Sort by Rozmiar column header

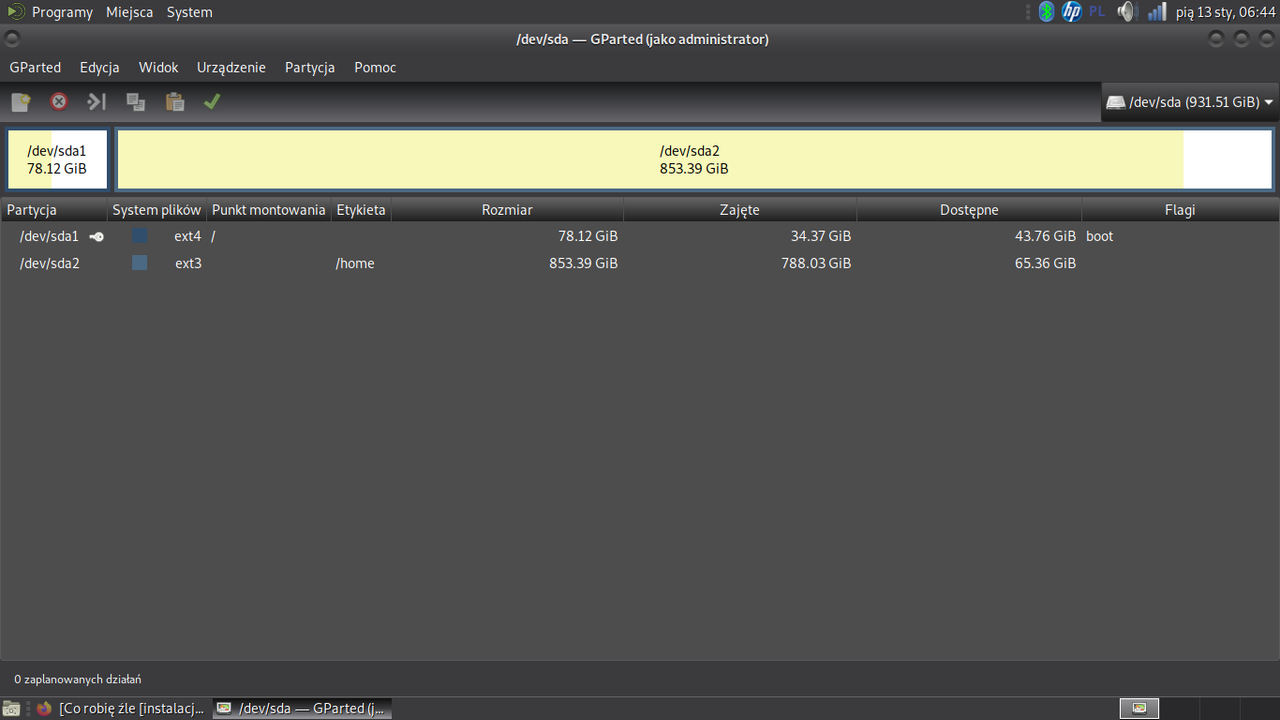coord(507,210)
